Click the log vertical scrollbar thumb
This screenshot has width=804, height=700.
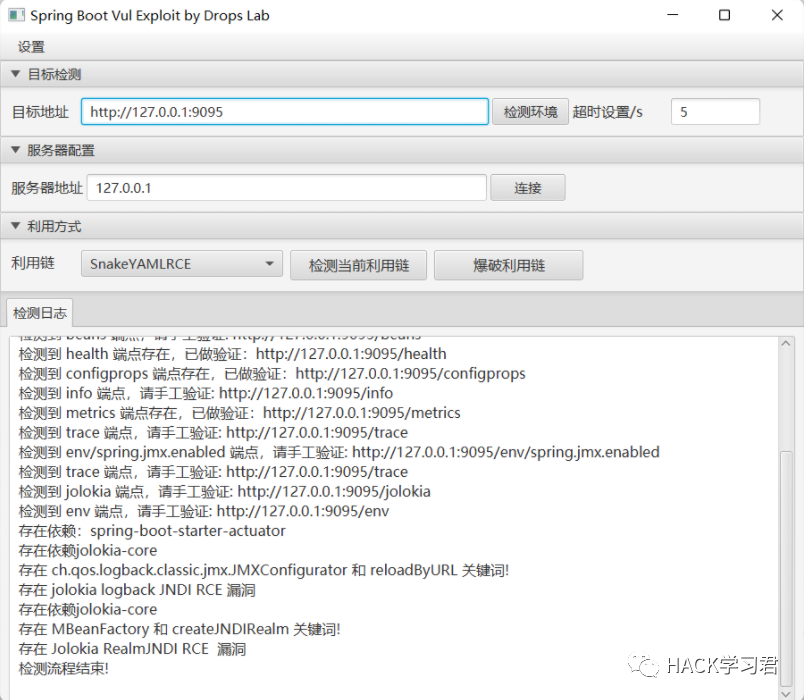tap(786, 568)
